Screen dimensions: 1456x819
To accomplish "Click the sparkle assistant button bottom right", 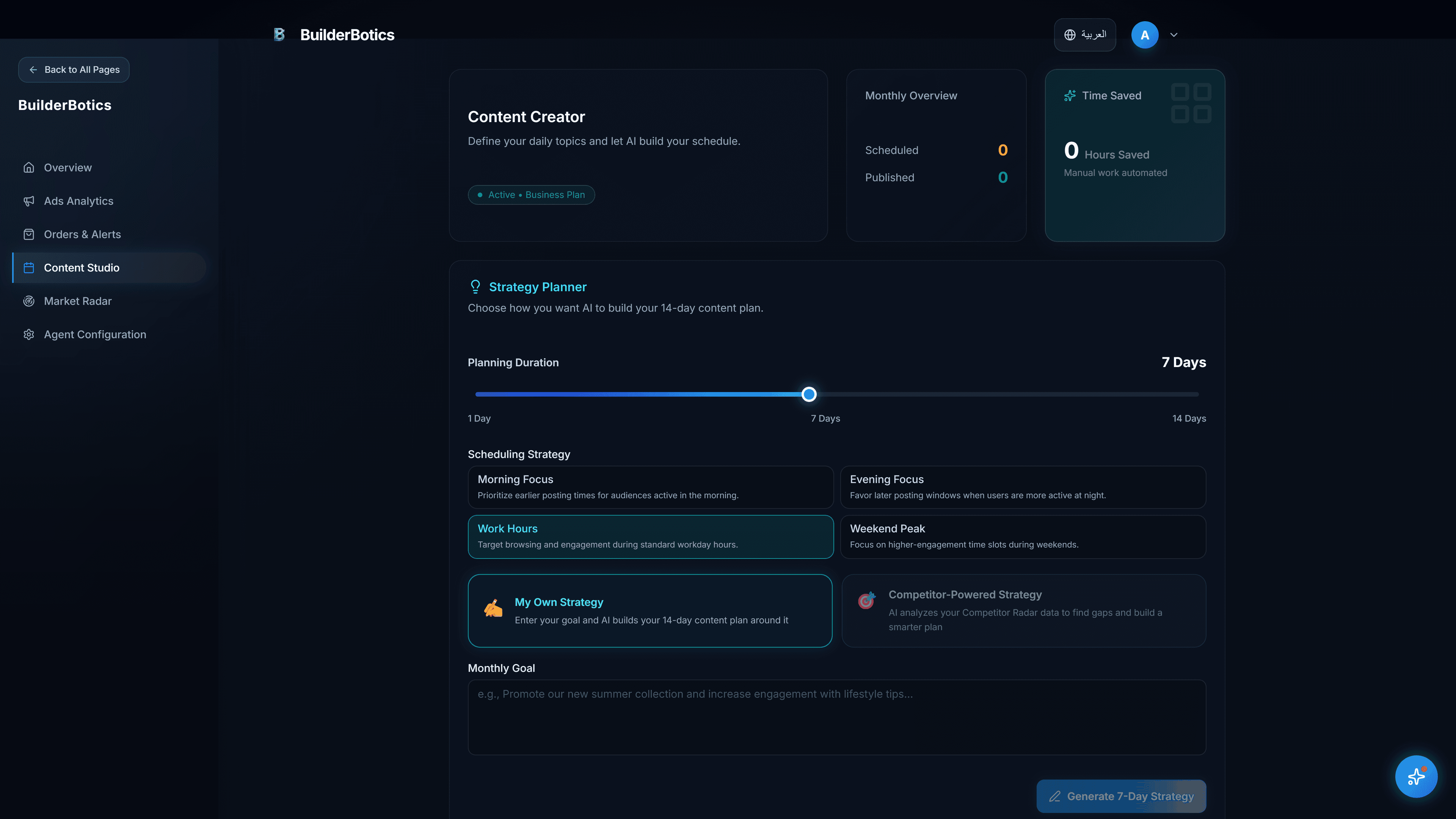I will (1416, 776).
